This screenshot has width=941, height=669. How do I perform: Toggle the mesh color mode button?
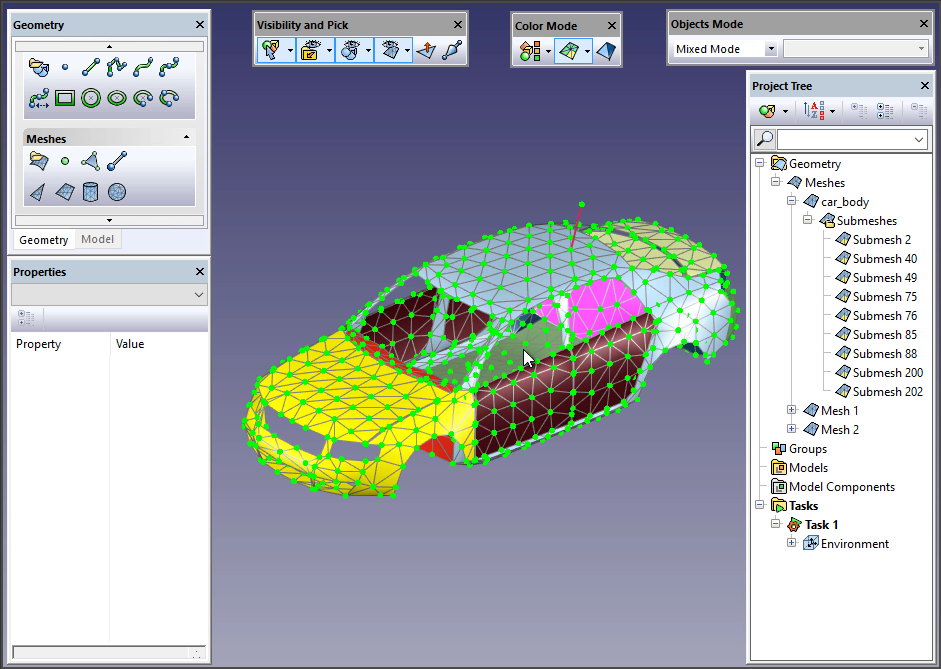pyautogui.click(x=568, y=51)
